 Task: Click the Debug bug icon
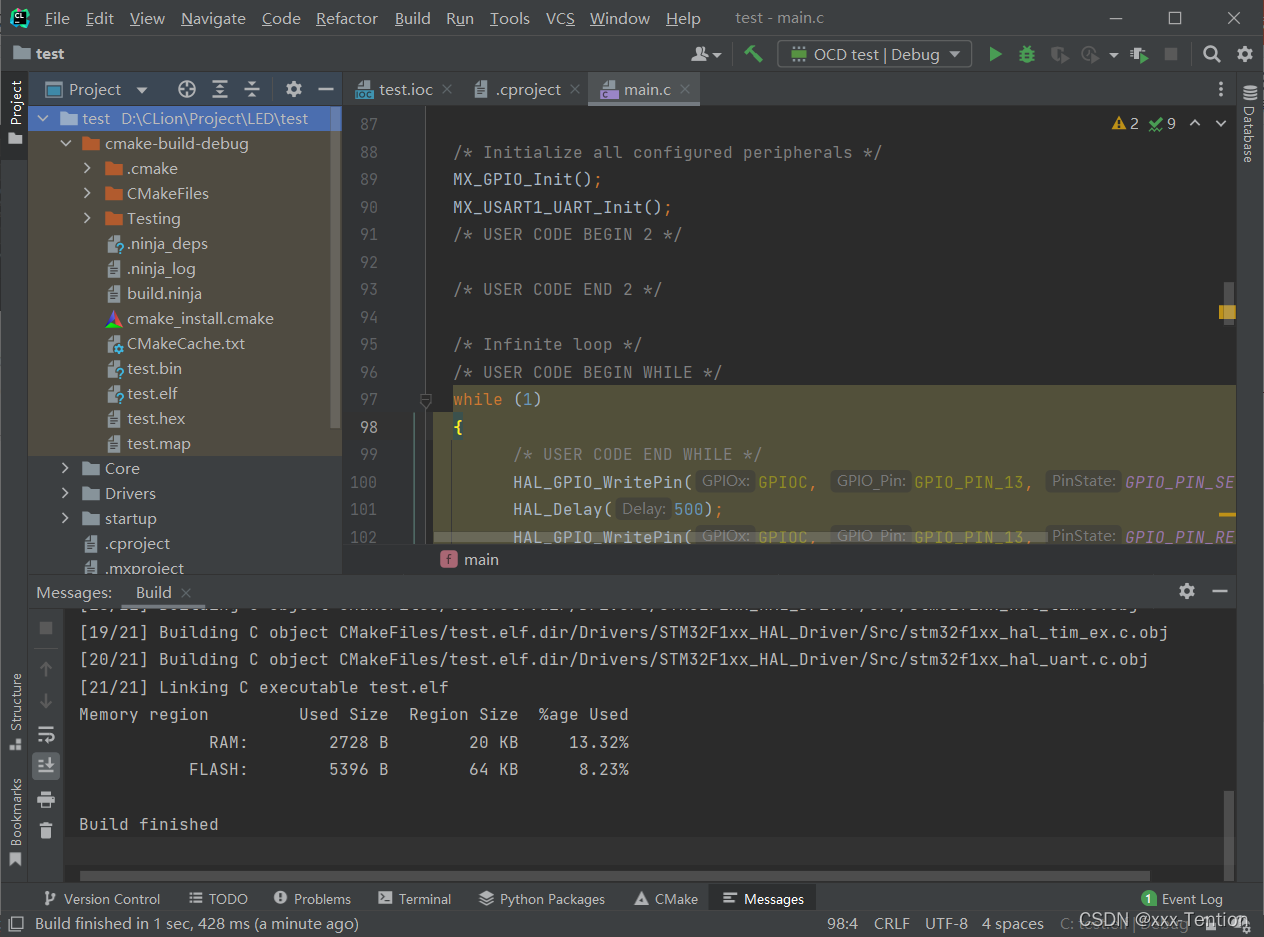[x=1026, y=54]
